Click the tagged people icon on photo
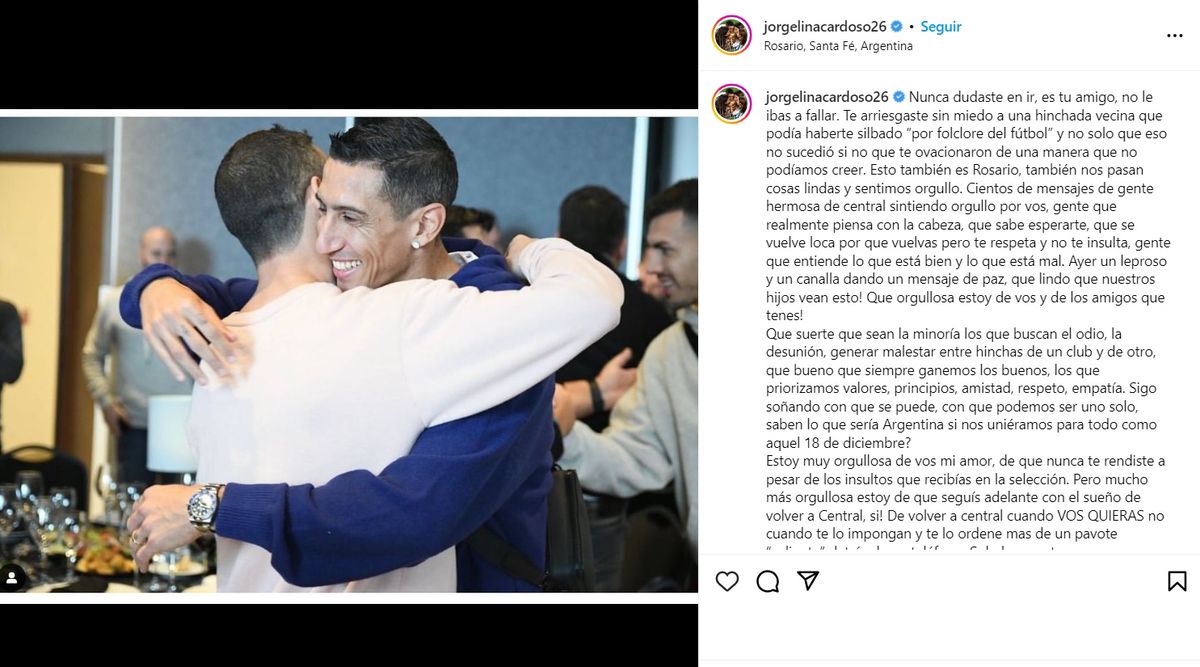This screenshot has width=1200, height=667. coord(14,577)
